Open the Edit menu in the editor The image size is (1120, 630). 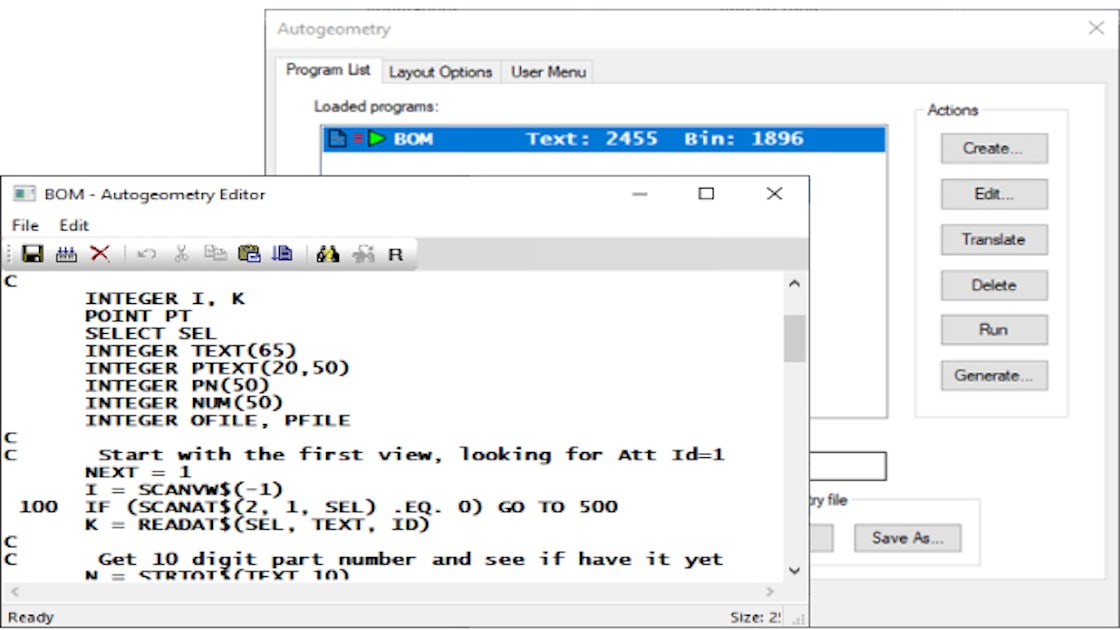tap(74, 225)
